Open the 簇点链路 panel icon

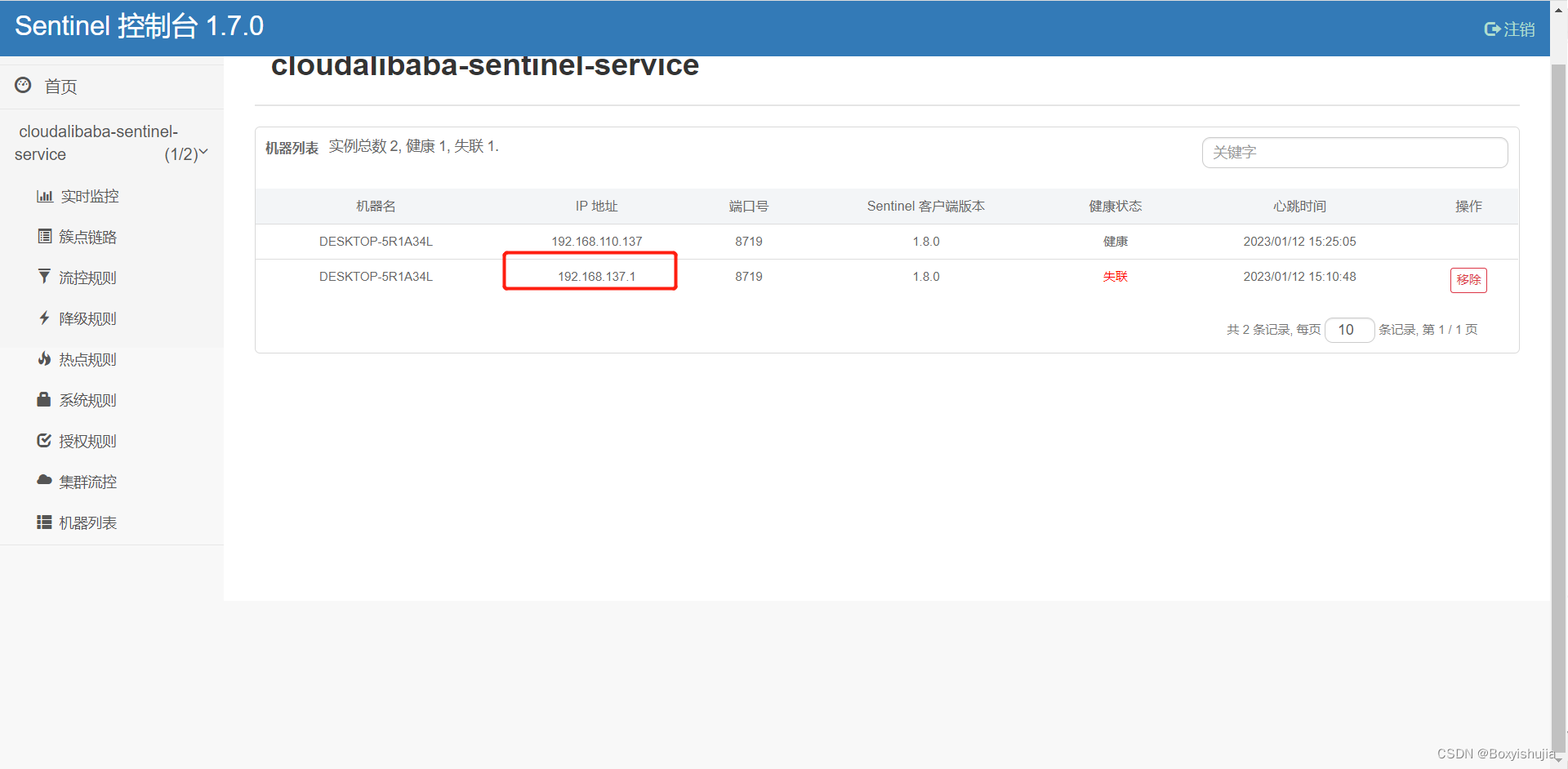click(x=46, y=236)
